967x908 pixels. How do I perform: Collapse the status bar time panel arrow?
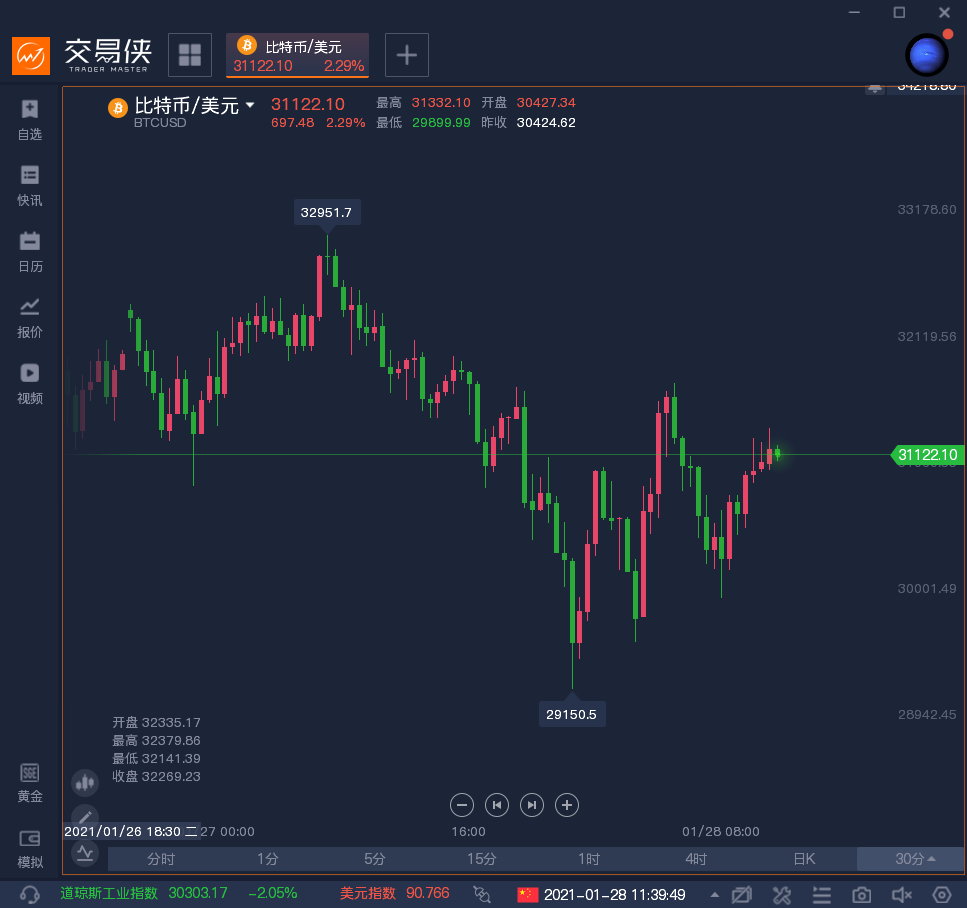point(714,895)
